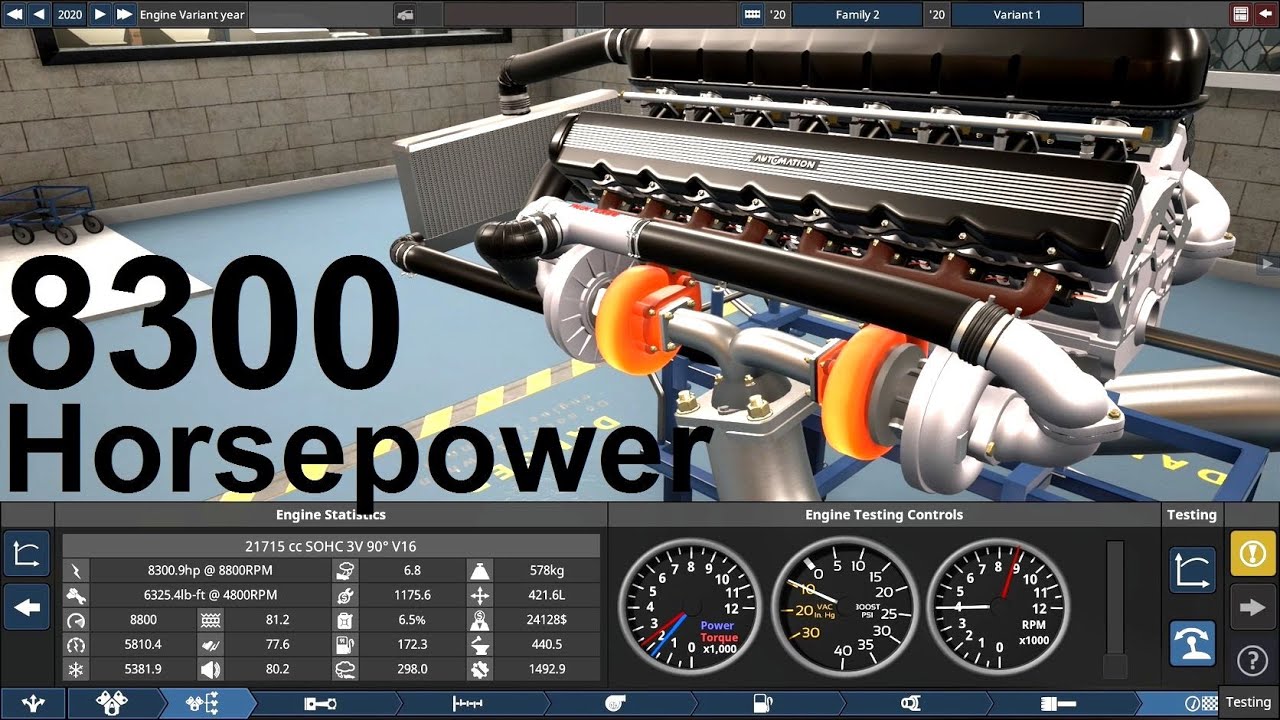
Task: Click the yellow warning exclamation button
Action: [x=1253, y=553]
